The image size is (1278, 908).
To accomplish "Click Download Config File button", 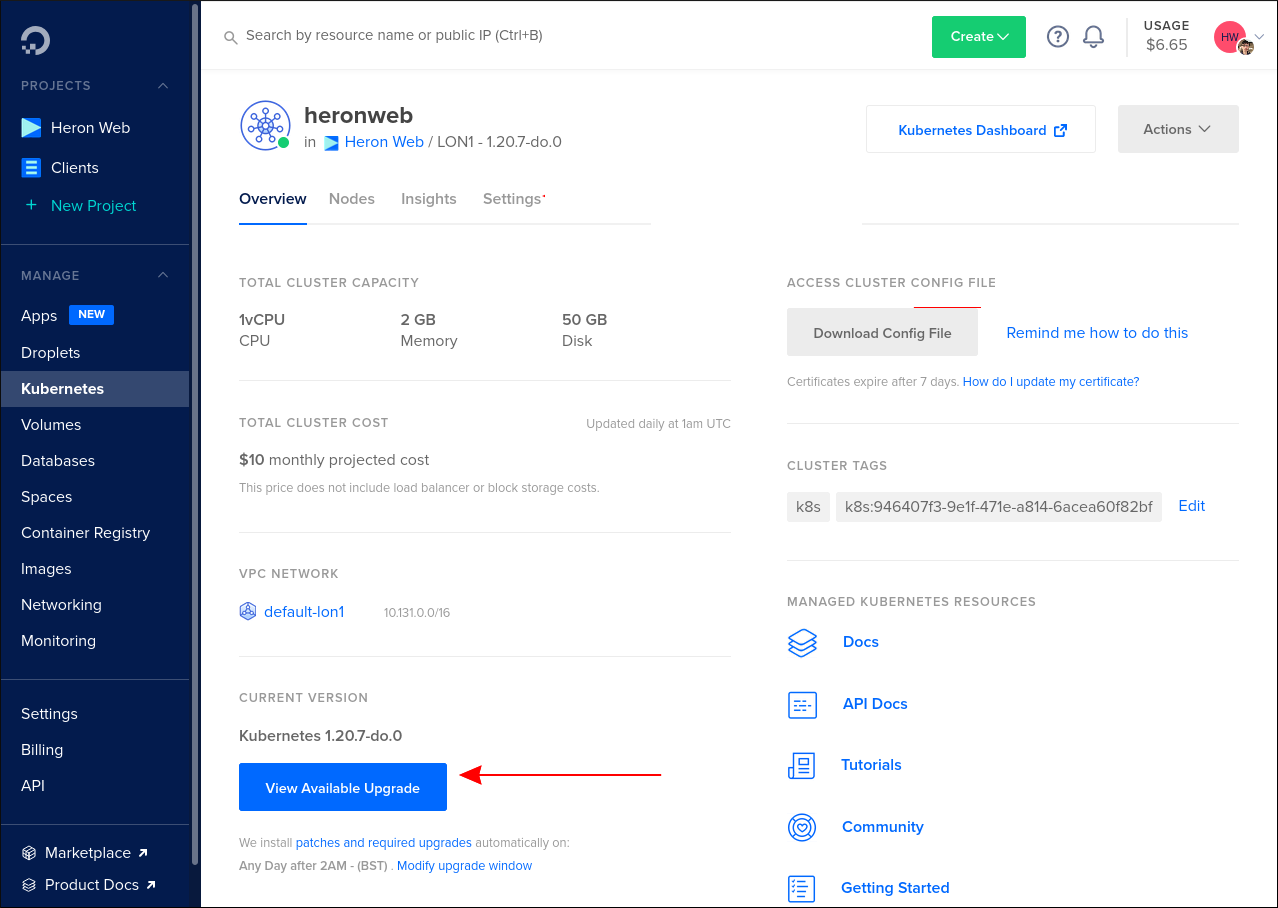I will [882, 333].
